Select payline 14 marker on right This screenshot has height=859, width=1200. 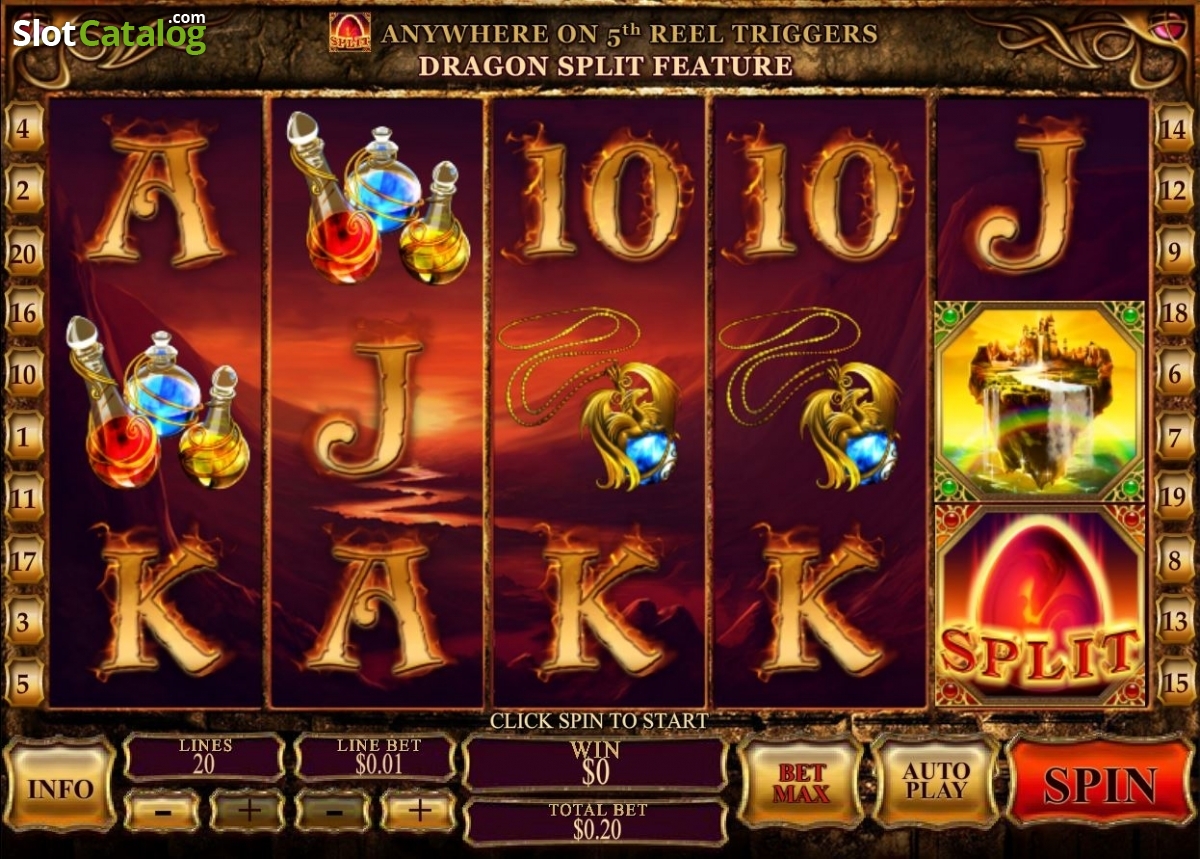point(1174,128)
